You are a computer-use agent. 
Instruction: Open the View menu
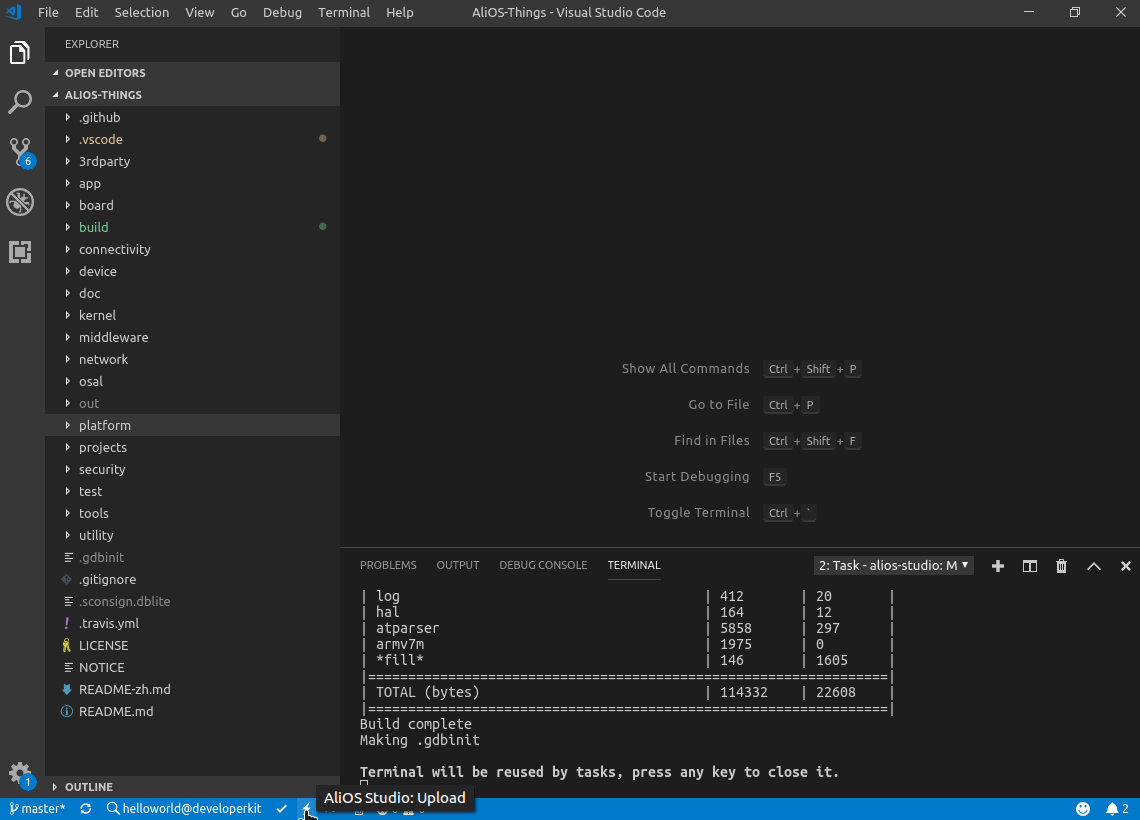199,12
